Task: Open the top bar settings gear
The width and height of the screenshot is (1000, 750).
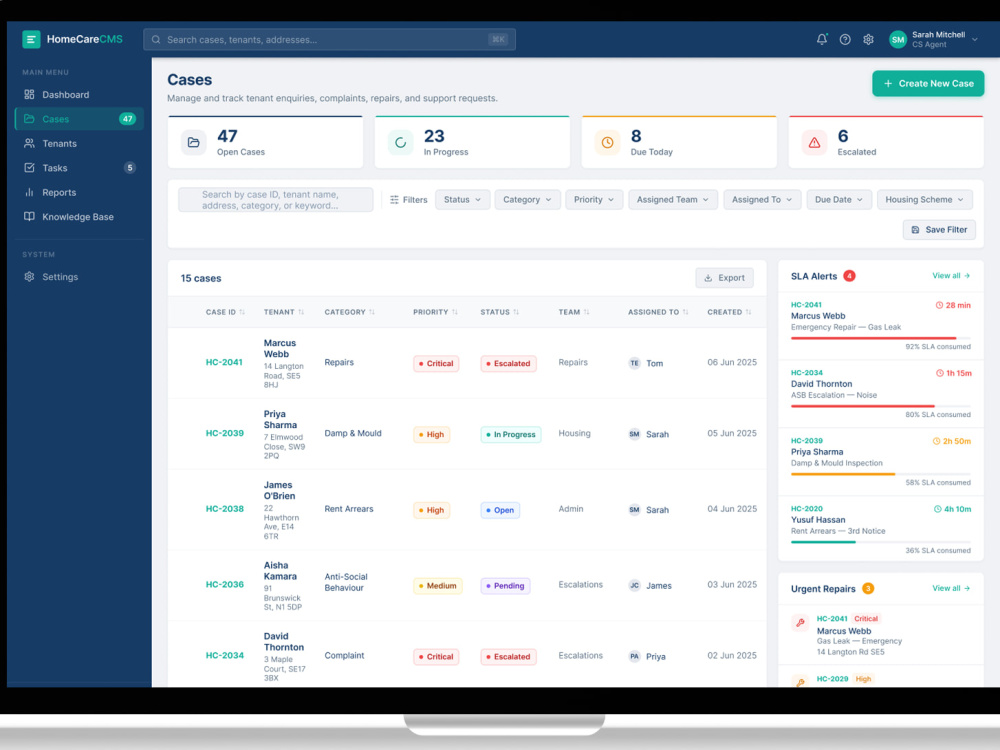Action: tap(868, 40)
